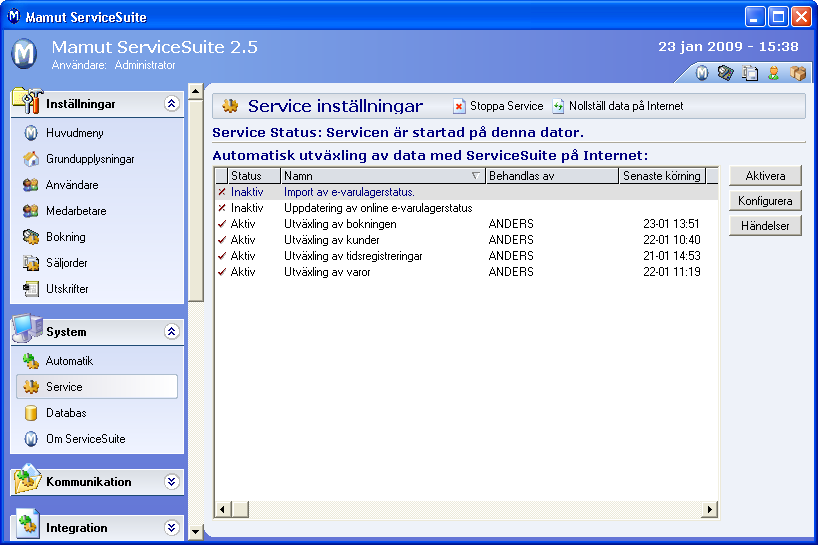This screenshot has height=545, width=818.
Task: Click the red X Stoppa Service icon
Action: (x=459, y=106)
